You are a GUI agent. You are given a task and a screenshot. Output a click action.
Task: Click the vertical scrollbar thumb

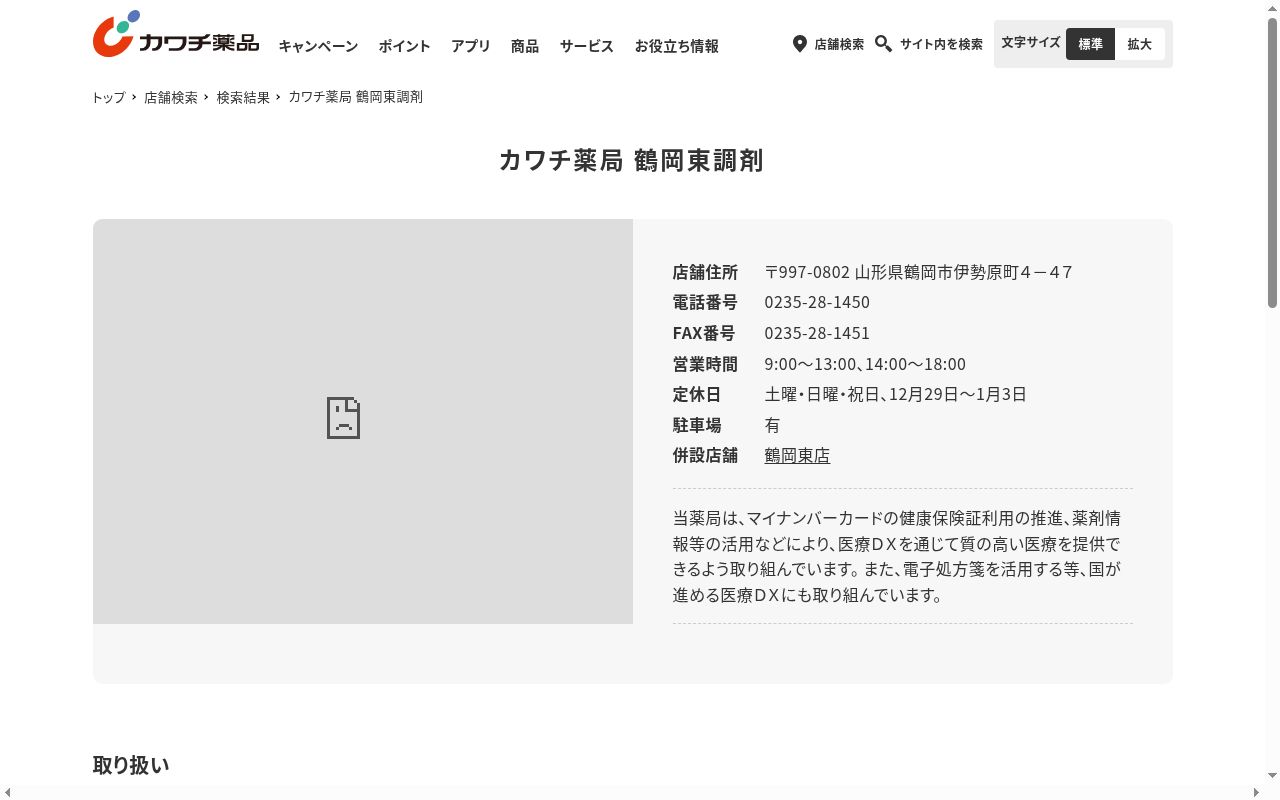tap(1272, 162)
